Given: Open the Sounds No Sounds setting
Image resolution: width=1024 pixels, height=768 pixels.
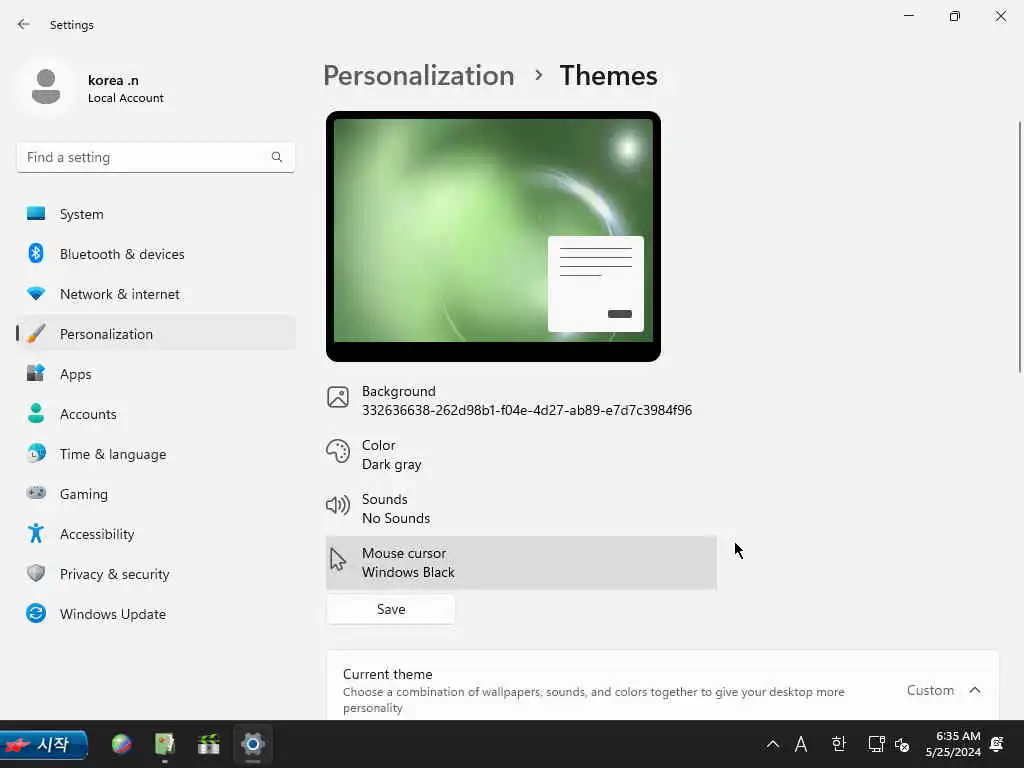Looking at the screenshot, I should tap(521, 509).
